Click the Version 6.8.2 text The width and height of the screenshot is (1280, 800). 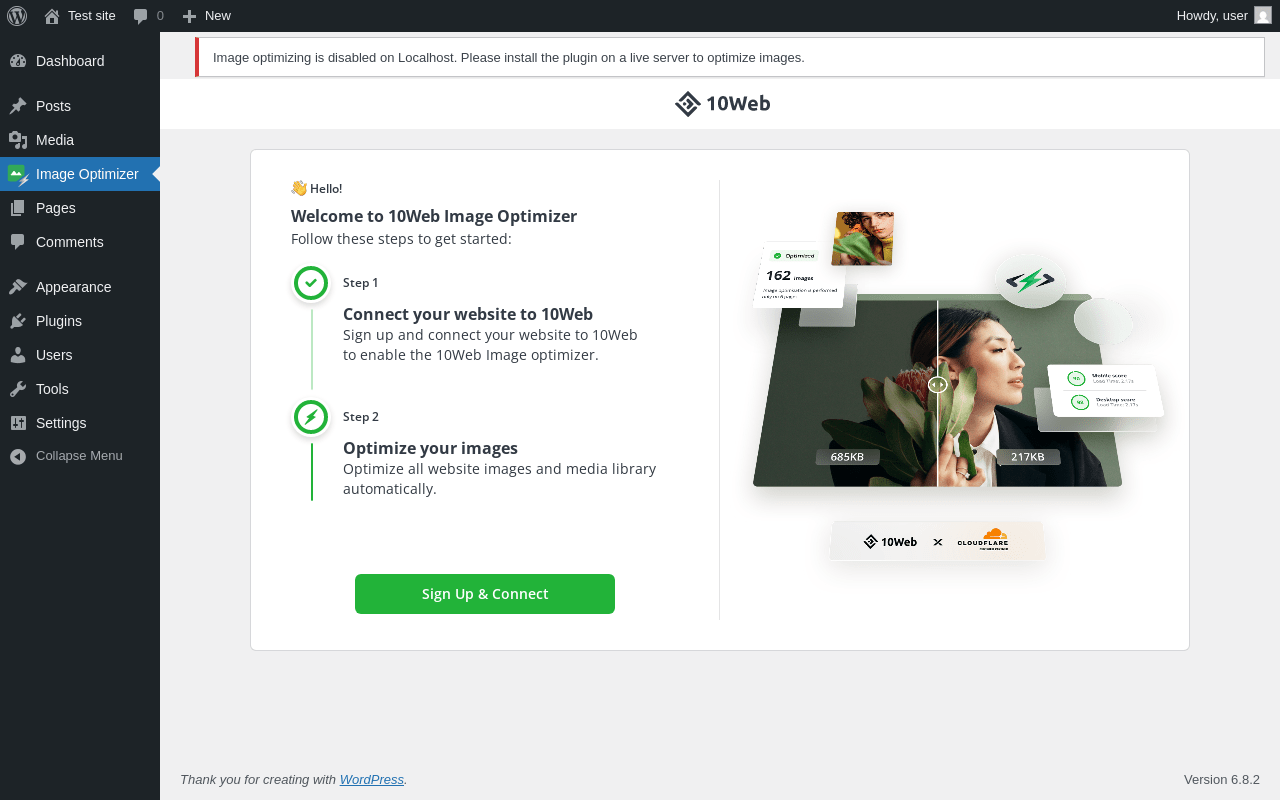1222,780
